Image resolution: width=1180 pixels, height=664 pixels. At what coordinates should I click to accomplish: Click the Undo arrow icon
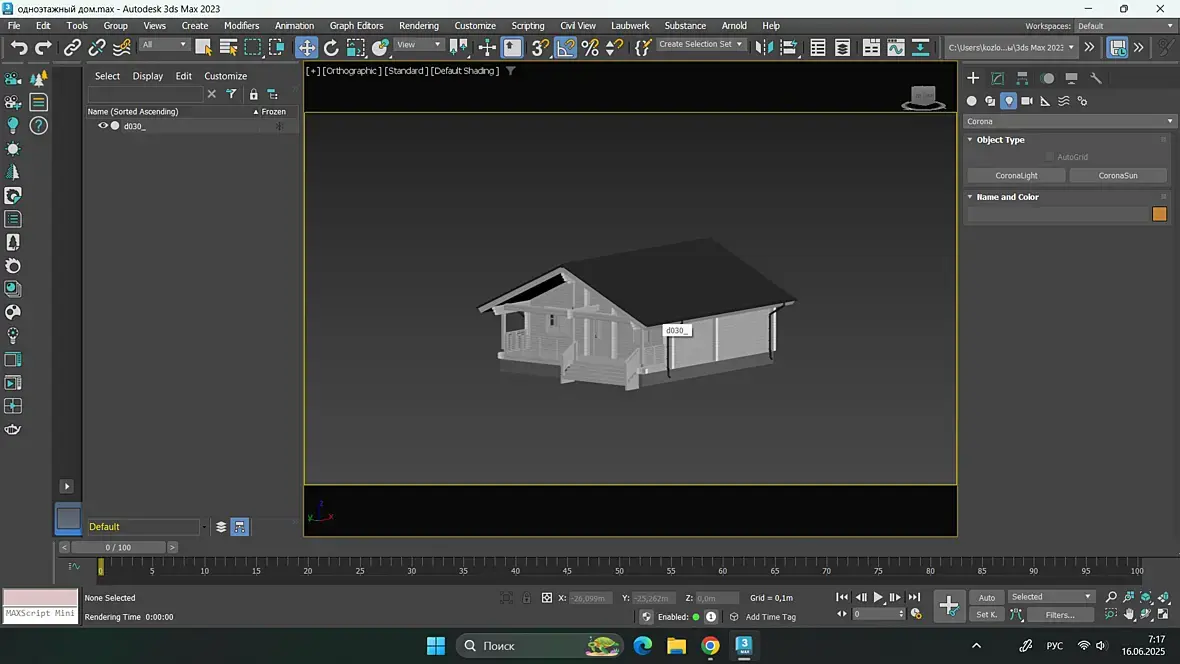tap(19, 47)
